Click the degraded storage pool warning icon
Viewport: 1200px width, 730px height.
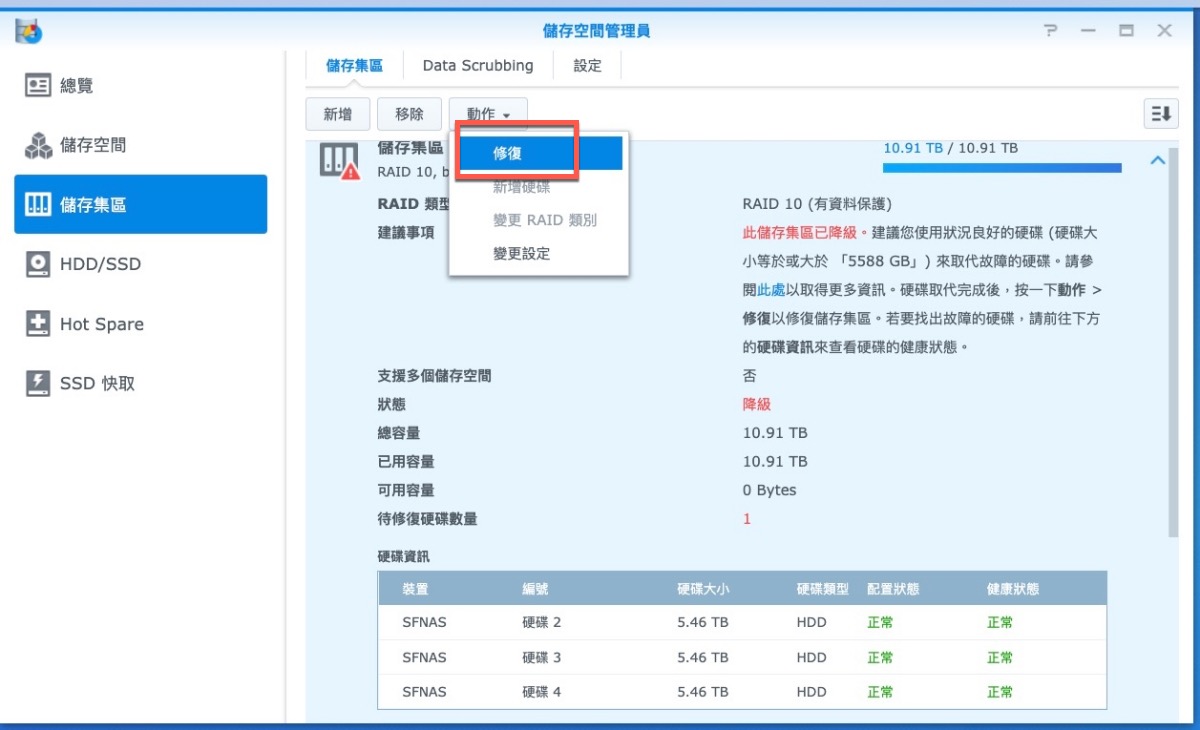(338, 160)
